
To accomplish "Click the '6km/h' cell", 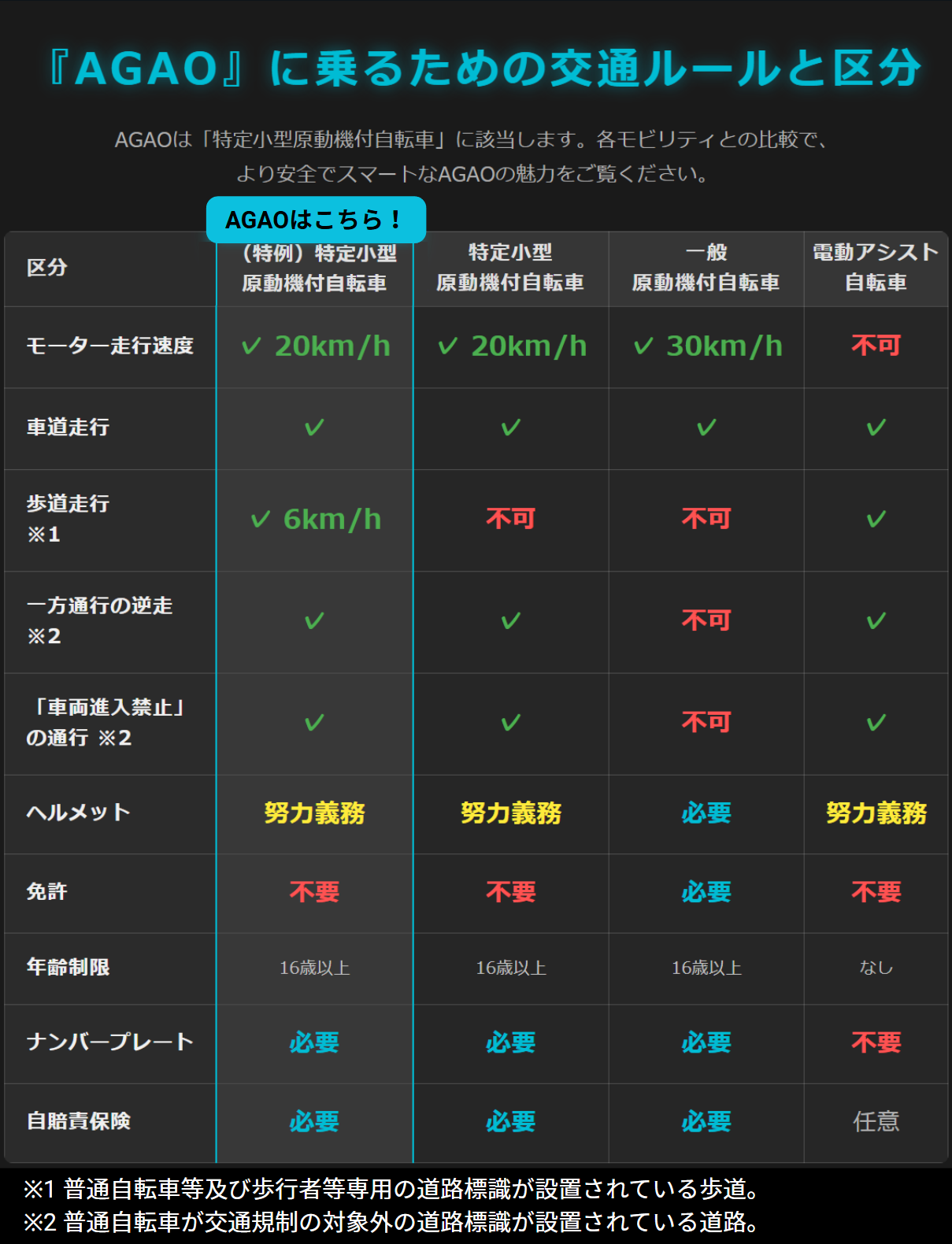I will click(316, 520).
